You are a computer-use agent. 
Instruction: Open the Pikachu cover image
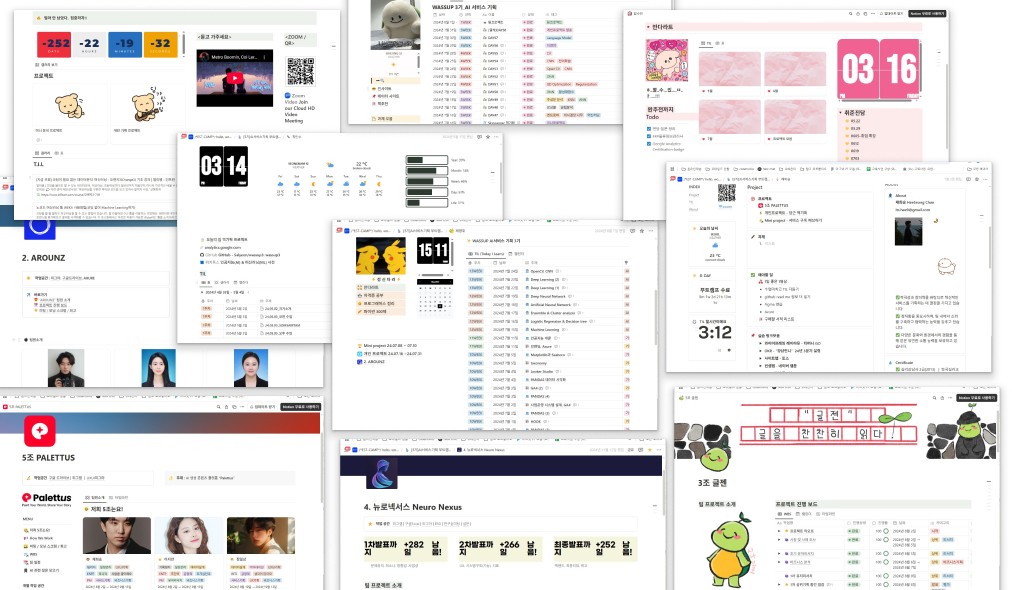pyautogui.click(x=381, y=256)
